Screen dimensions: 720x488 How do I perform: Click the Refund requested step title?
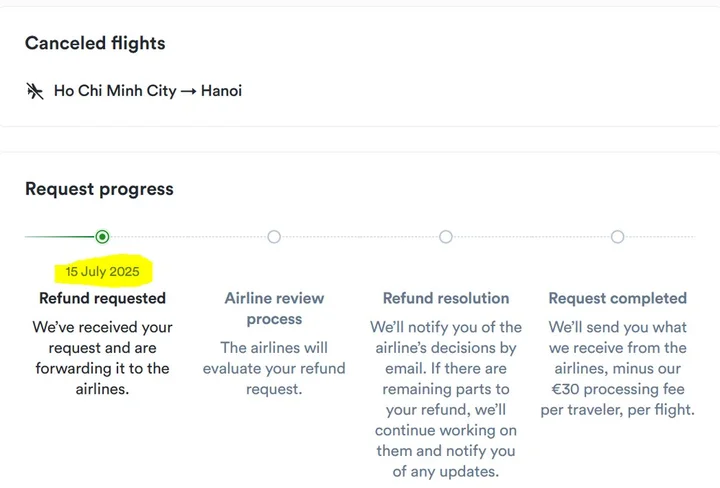click(102, 298)
